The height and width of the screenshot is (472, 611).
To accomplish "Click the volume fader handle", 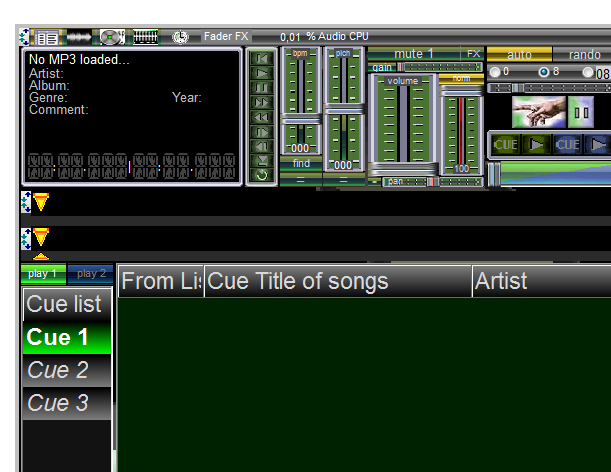I will click(x=403, y=168).
